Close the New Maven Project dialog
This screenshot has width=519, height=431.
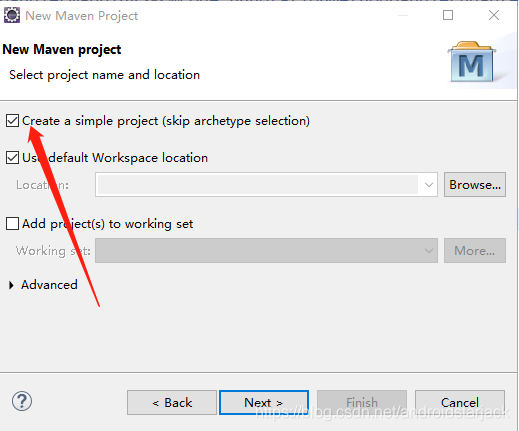click(494, 15)
